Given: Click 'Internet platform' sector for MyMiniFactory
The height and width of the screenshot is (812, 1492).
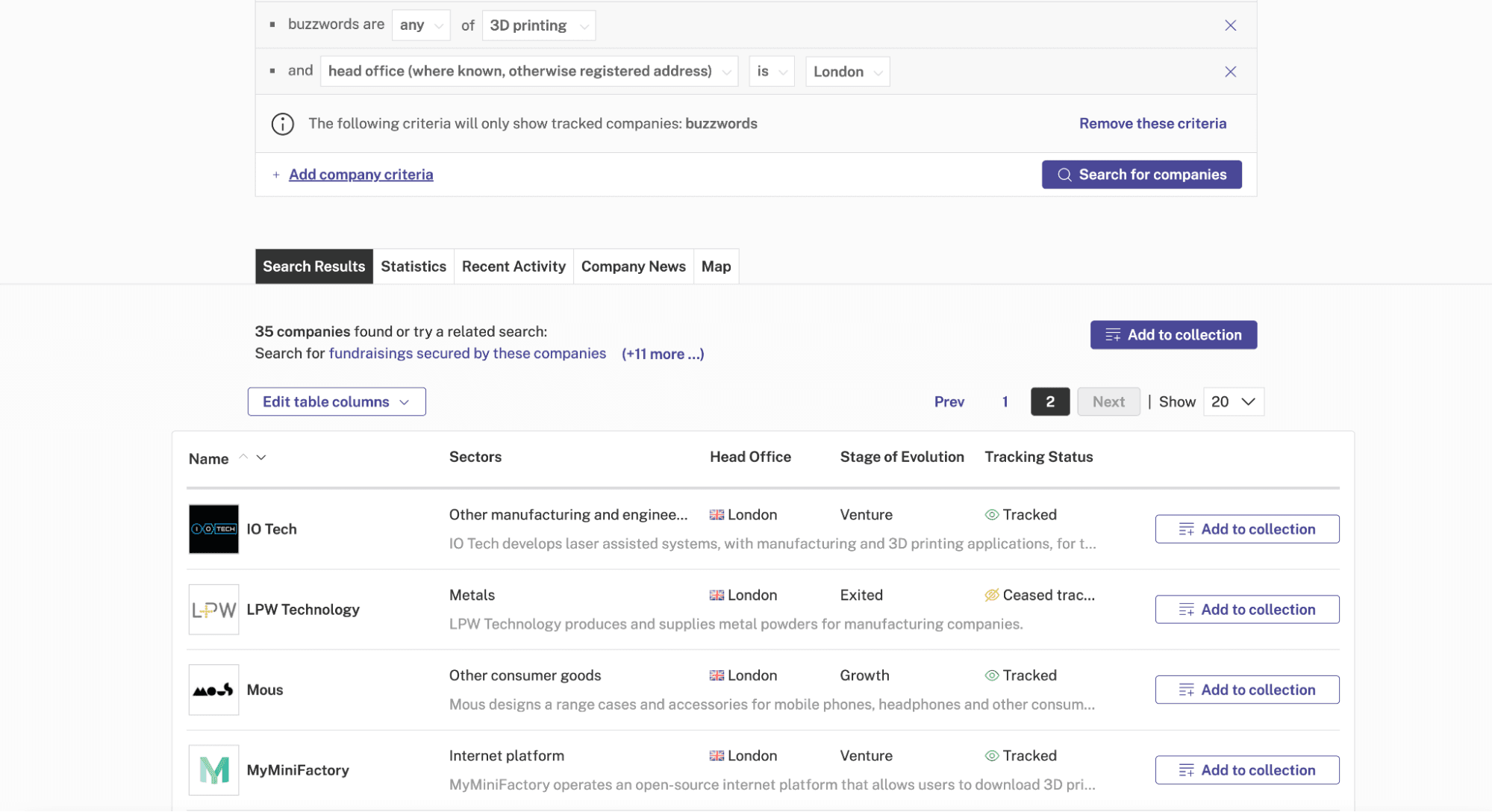Looking at the screenshot, I should point(507,756).
